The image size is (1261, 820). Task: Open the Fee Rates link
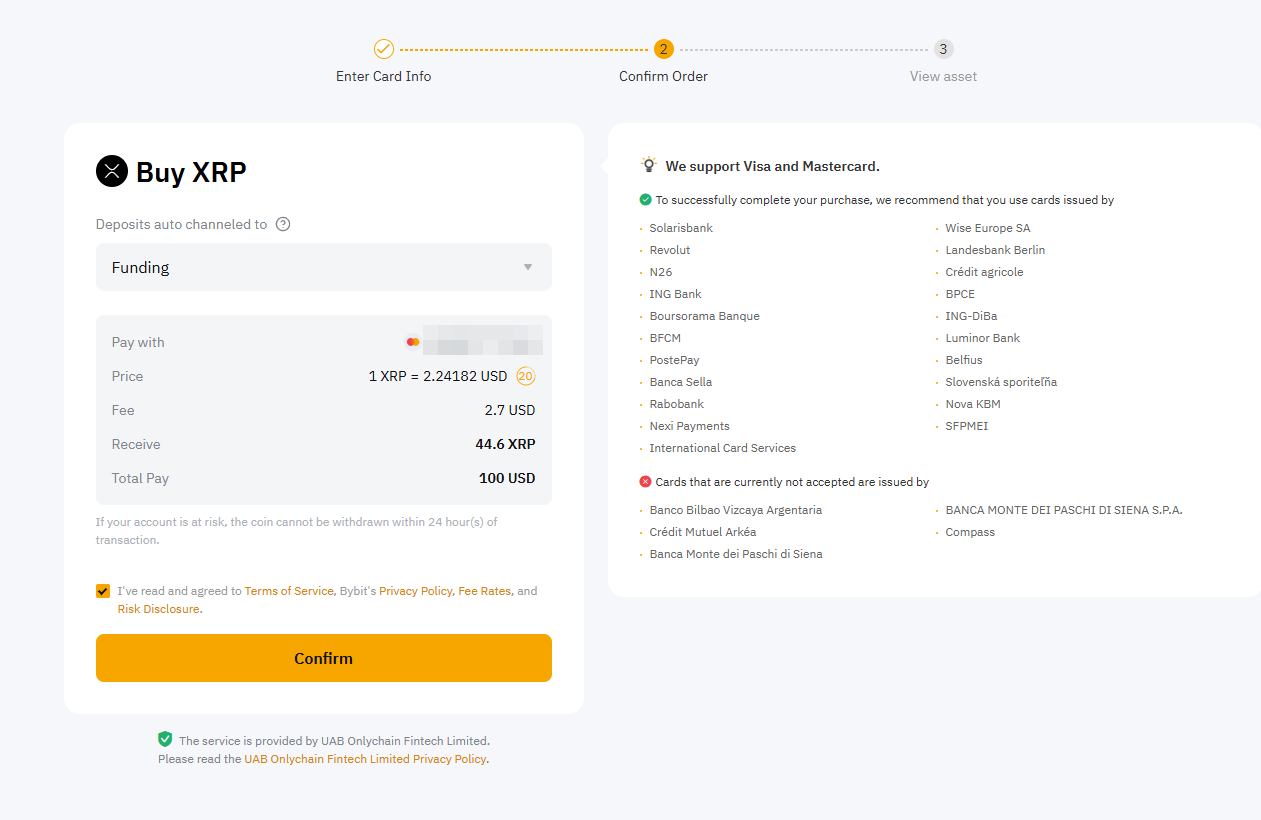[x=485, y=591]
